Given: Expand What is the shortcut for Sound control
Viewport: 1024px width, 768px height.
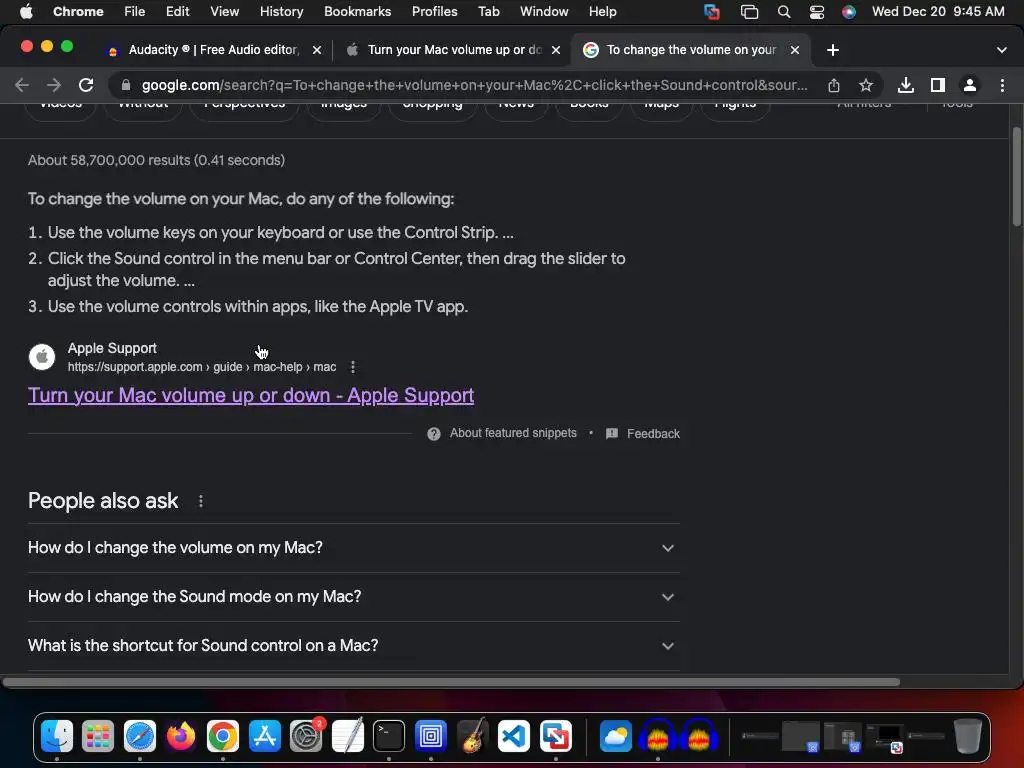Looking at the screenshot, I should pos(353,646).
